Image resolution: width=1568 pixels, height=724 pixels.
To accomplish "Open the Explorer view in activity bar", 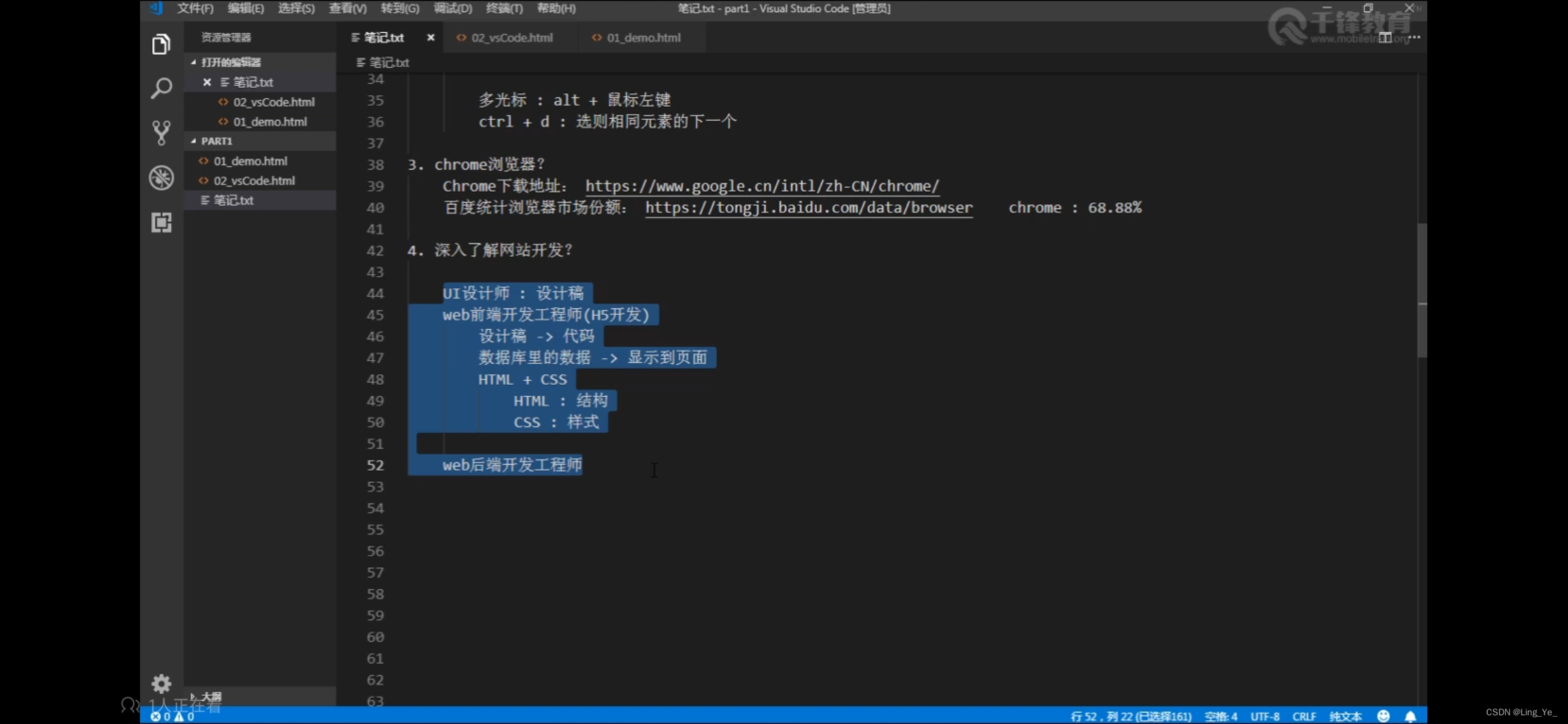I will pos(161,45).
